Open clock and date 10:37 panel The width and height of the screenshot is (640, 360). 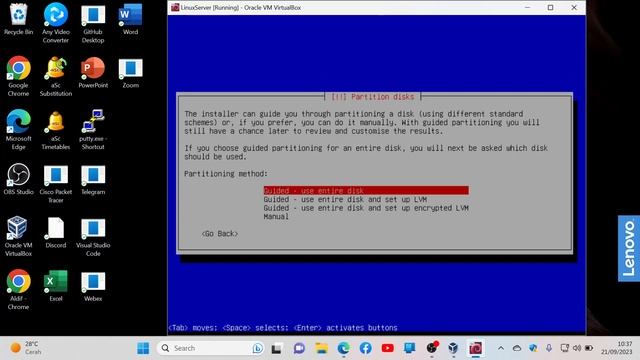(616, 348)
